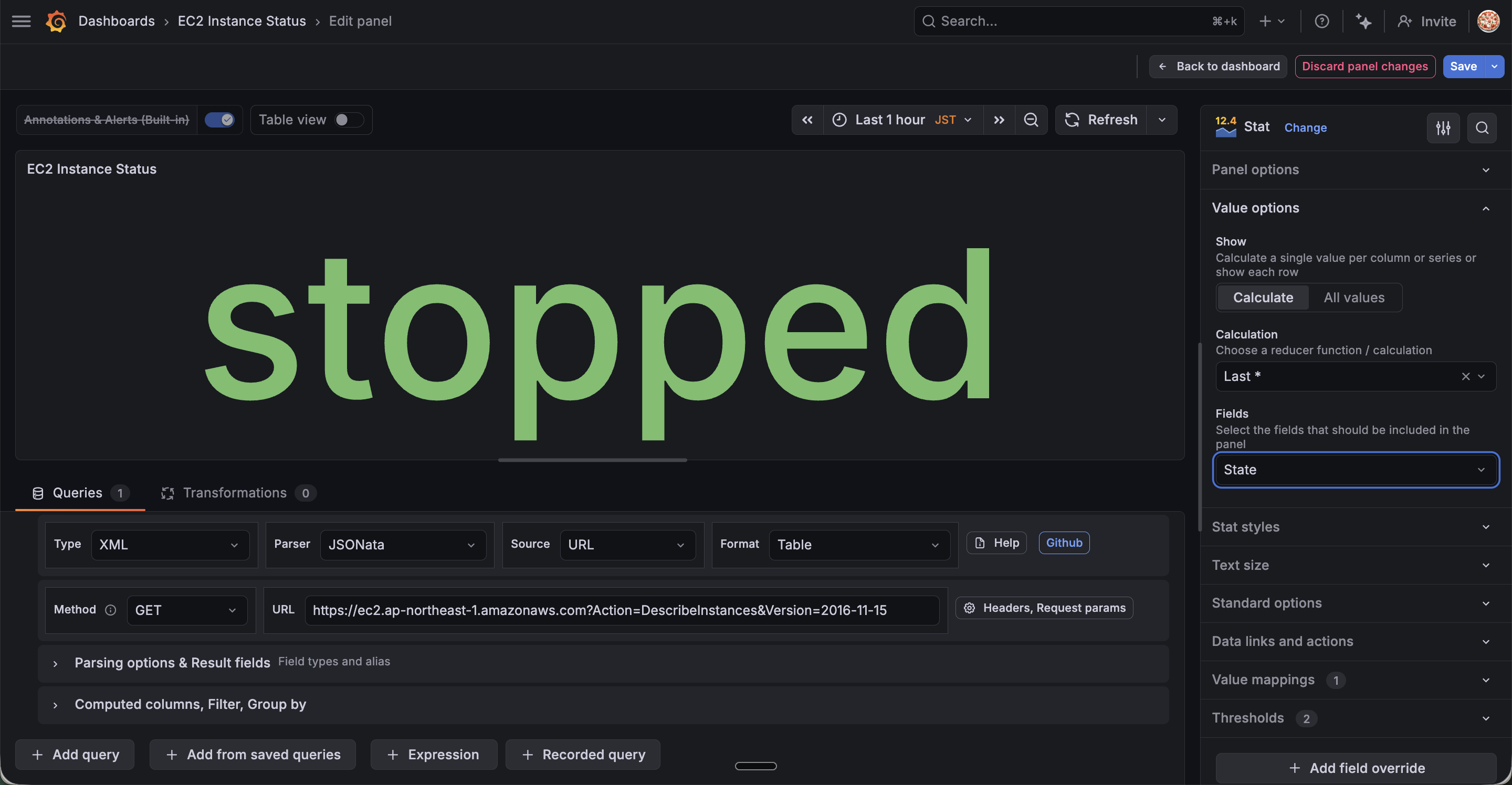Click the panel options search icon
The image size is (1512, 785).
tap(1482, 128)
